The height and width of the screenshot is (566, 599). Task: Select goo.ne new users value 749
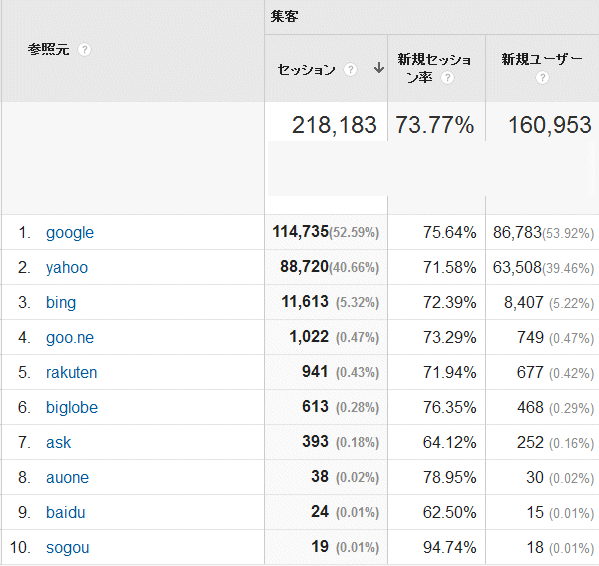coord(530,338)
